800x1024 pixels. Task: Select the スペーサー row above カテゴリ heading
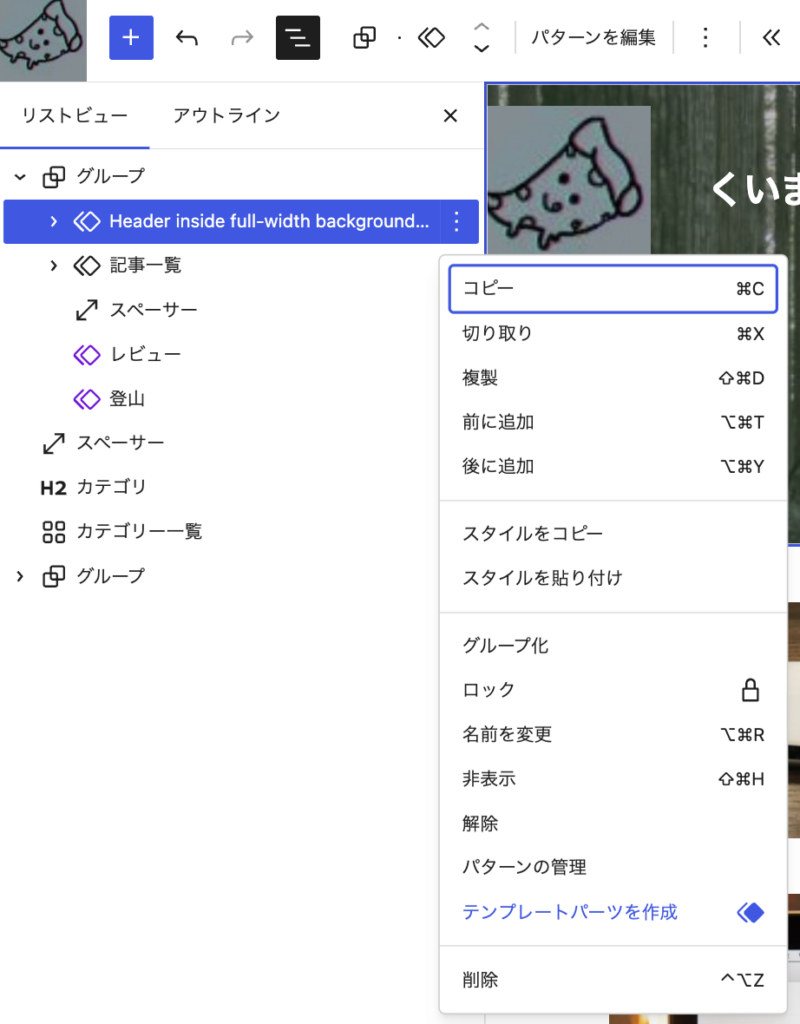pos(241,443)
